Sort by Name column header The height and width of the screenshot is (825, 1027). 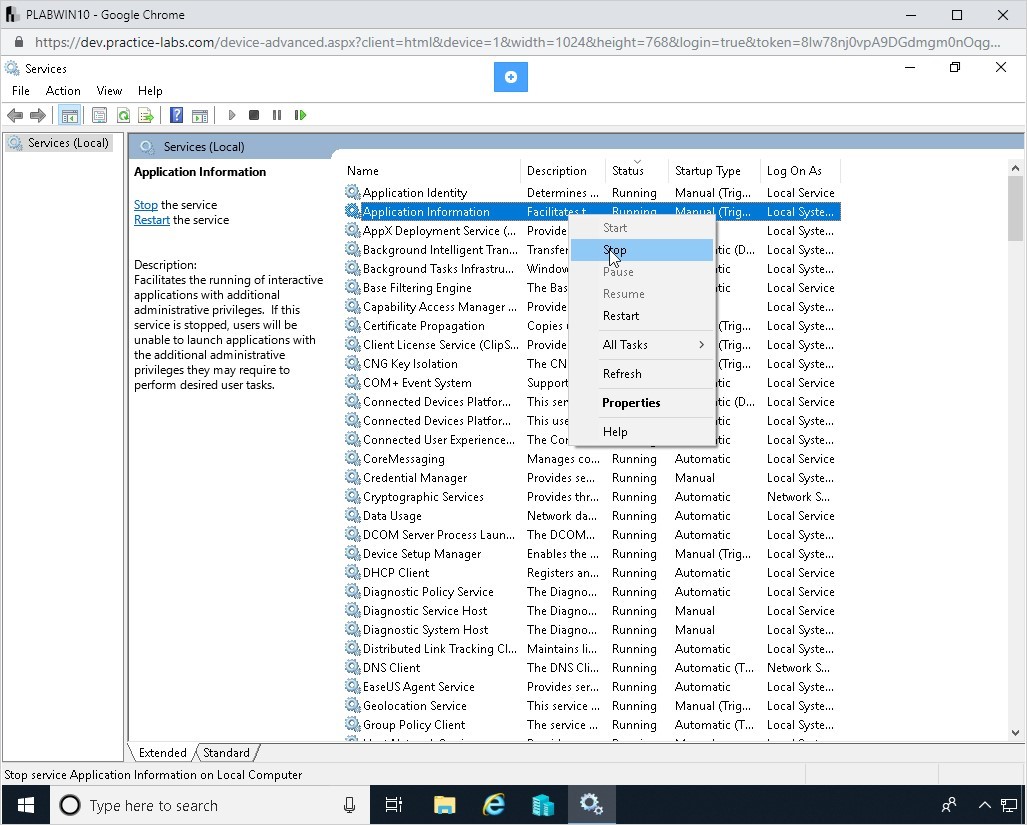tap(432, 171)
